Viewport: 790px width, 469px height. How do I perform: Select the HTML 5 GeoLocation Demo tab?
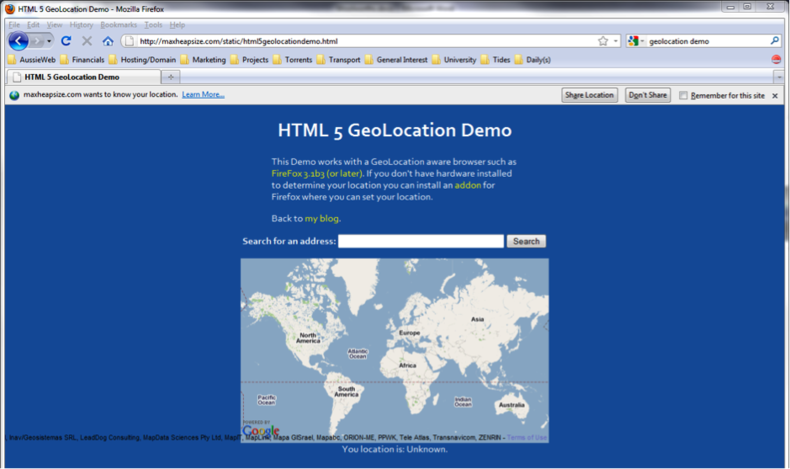click(84, 77)
